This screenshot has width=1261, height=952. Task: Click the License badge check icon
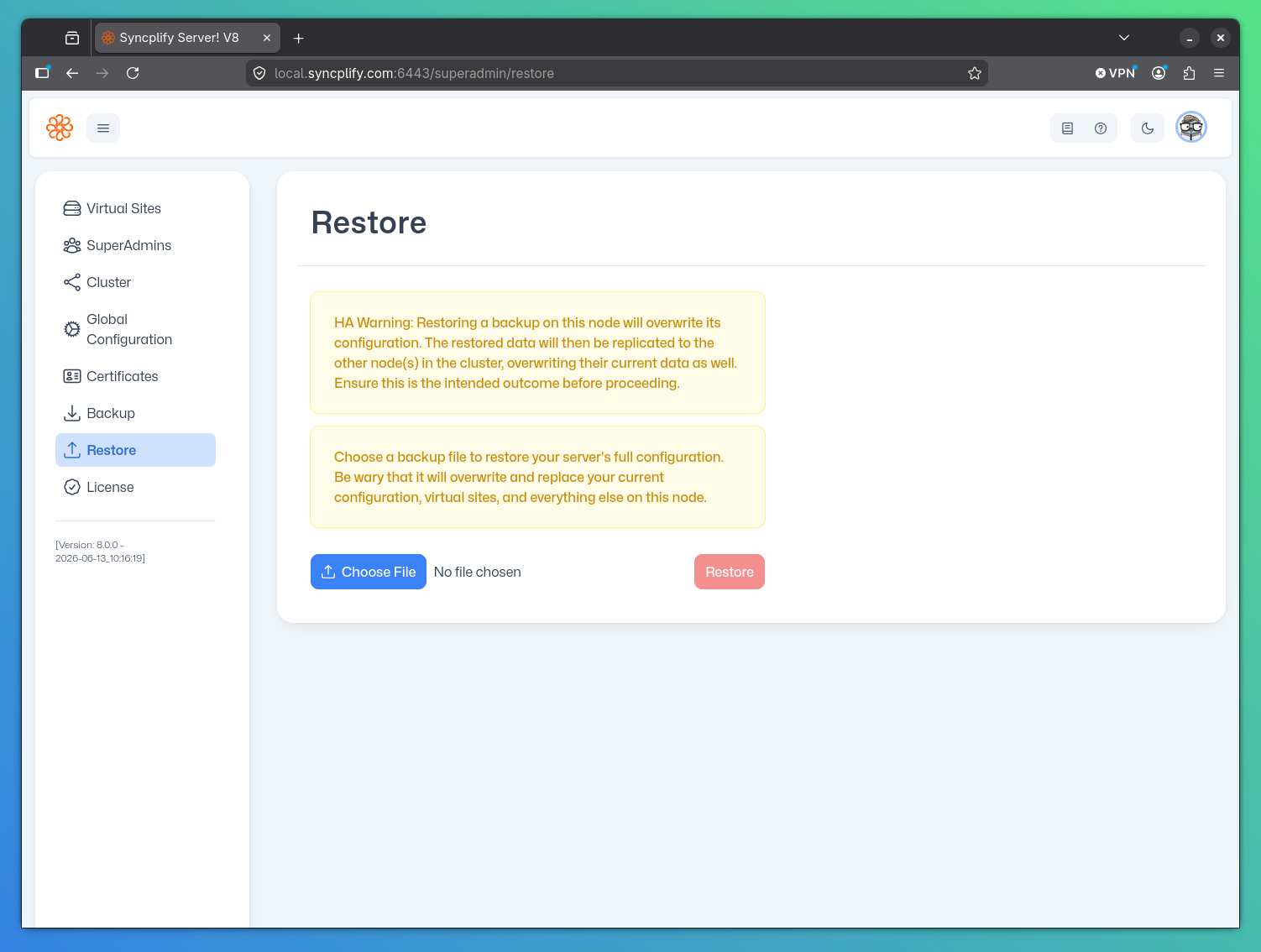pyautogui.click(x=72, y=487)
